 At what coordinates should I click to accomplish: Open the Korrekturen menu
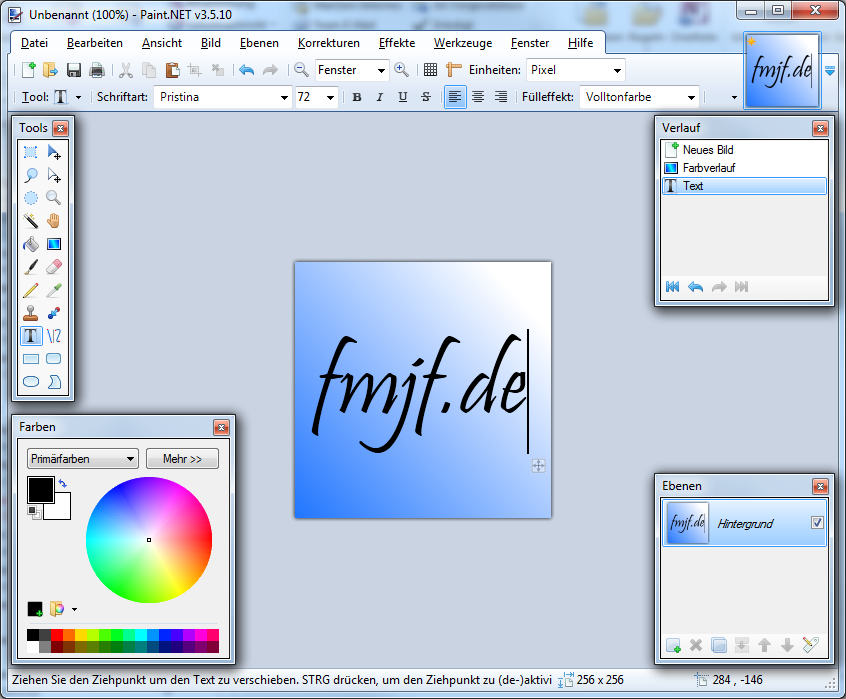[x=329, y=43]
